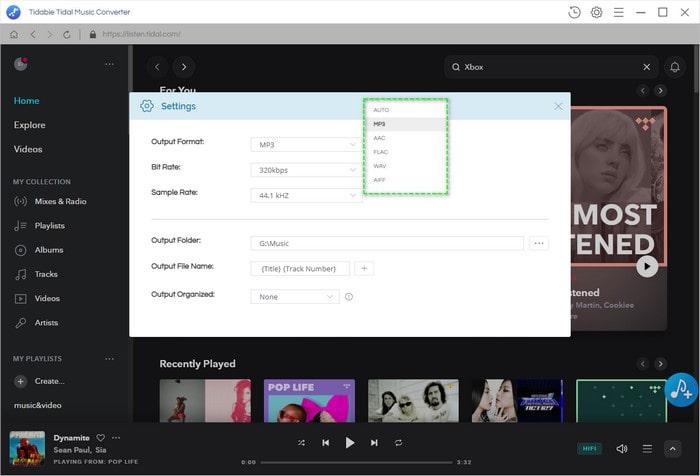Toggle shuffle playback
Screen dimensions: 700x476
[x=301, y=443]
